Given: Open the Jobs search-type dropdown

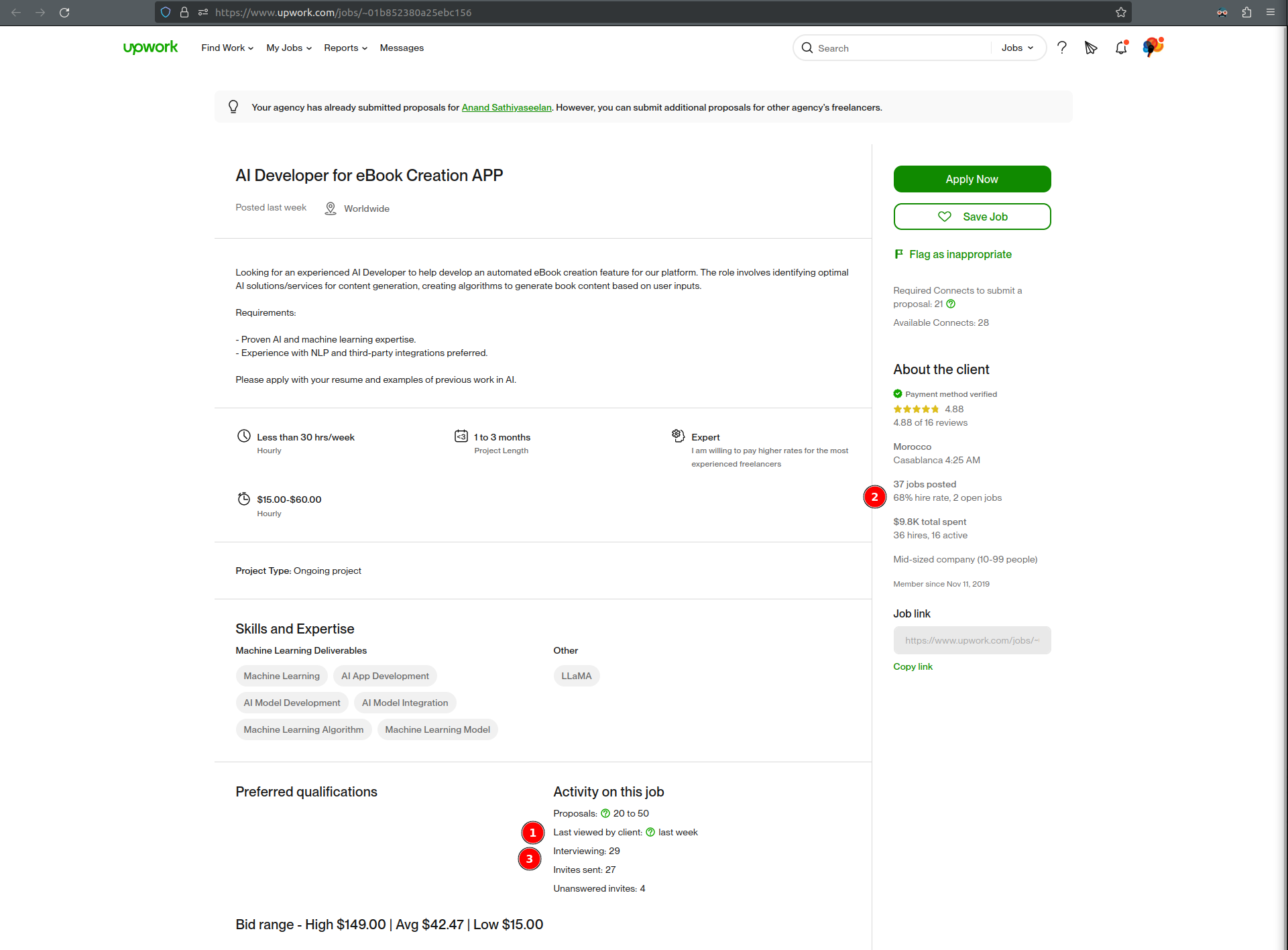Looking at the screenshot, I should pos(1017,48).
